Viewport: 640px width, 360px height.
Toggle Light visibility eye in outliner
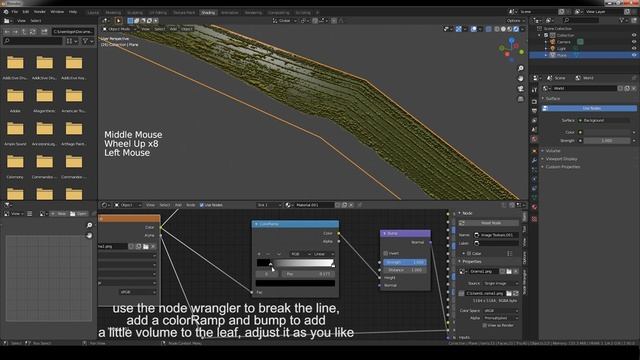[x=634, y=48]
